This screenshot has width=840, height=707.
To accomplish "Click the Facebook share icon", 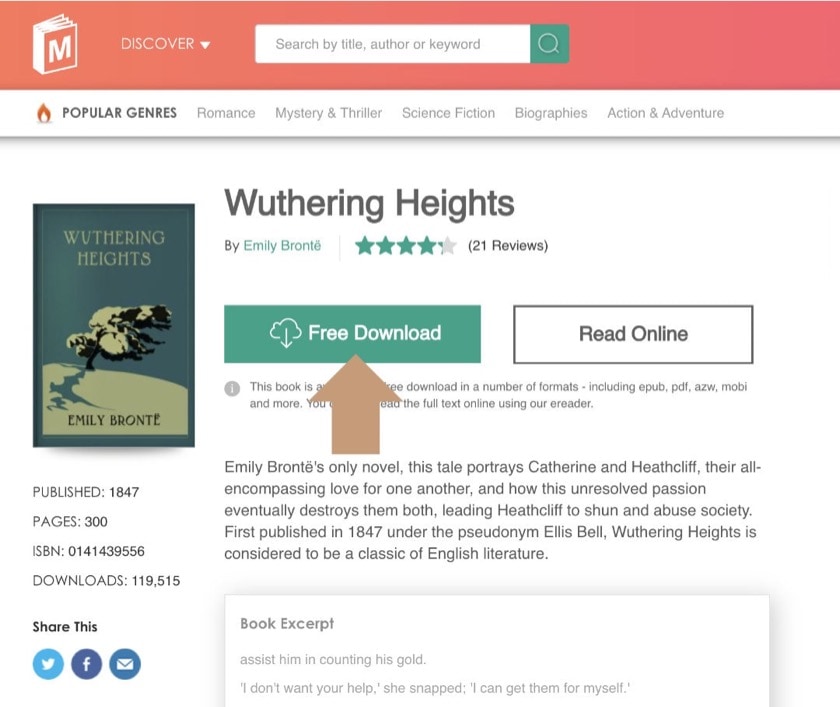I will tap(86, 663).
